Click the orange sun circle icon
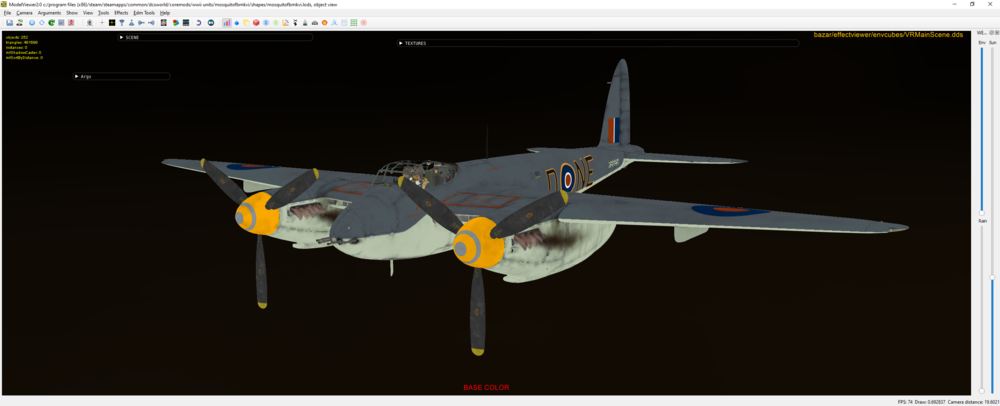Viewport: 1000px width, 406px height. (325, 22)
